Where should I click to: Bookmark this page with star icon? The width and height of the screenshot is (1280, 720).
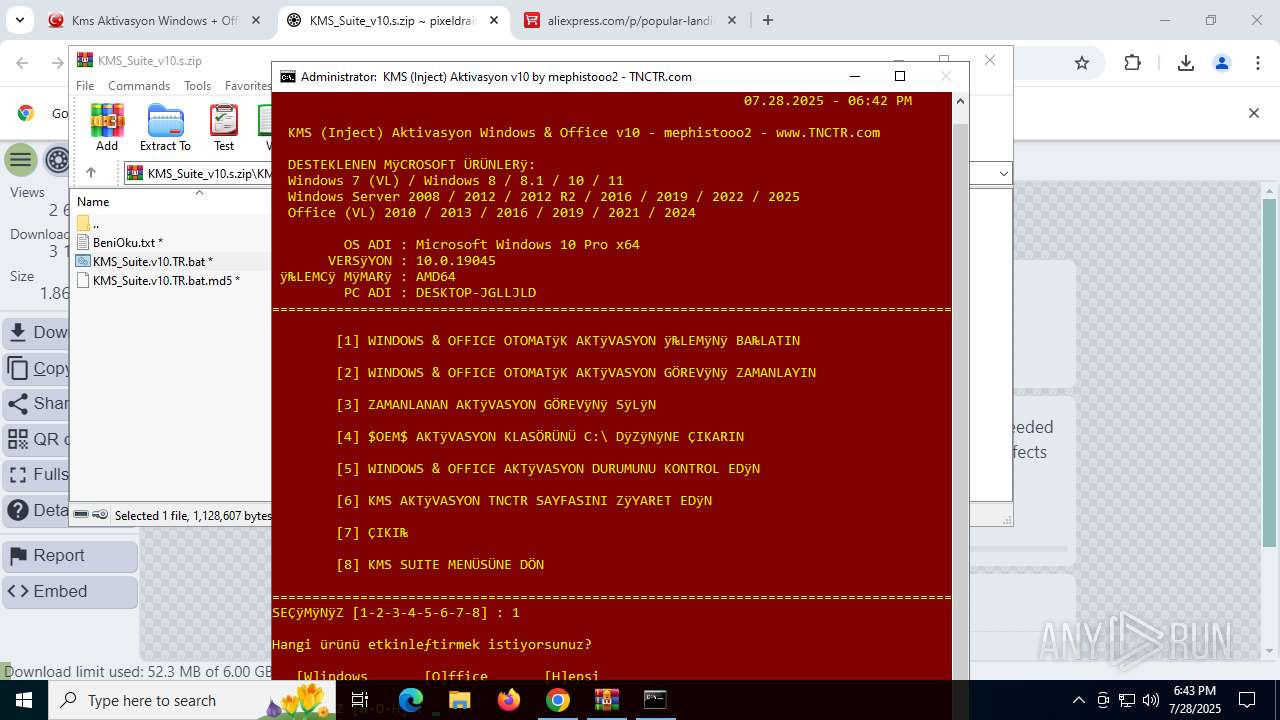pyautogui.click(x=1081, y=63)
